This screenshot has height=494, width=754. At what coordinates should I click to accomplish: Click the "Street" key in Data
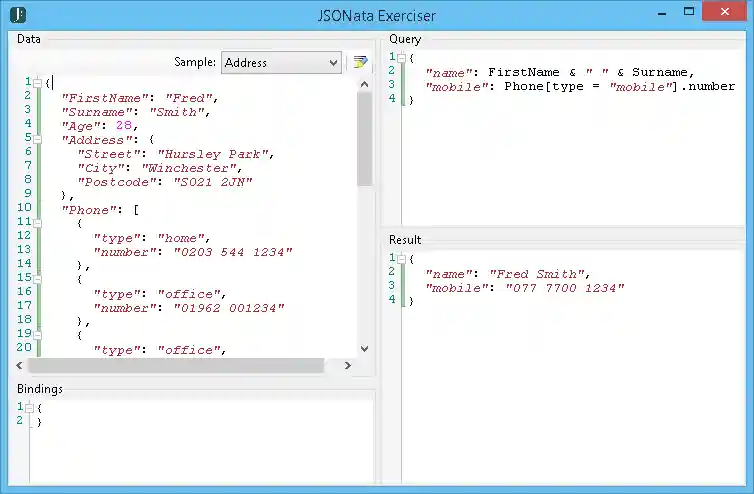109,154
